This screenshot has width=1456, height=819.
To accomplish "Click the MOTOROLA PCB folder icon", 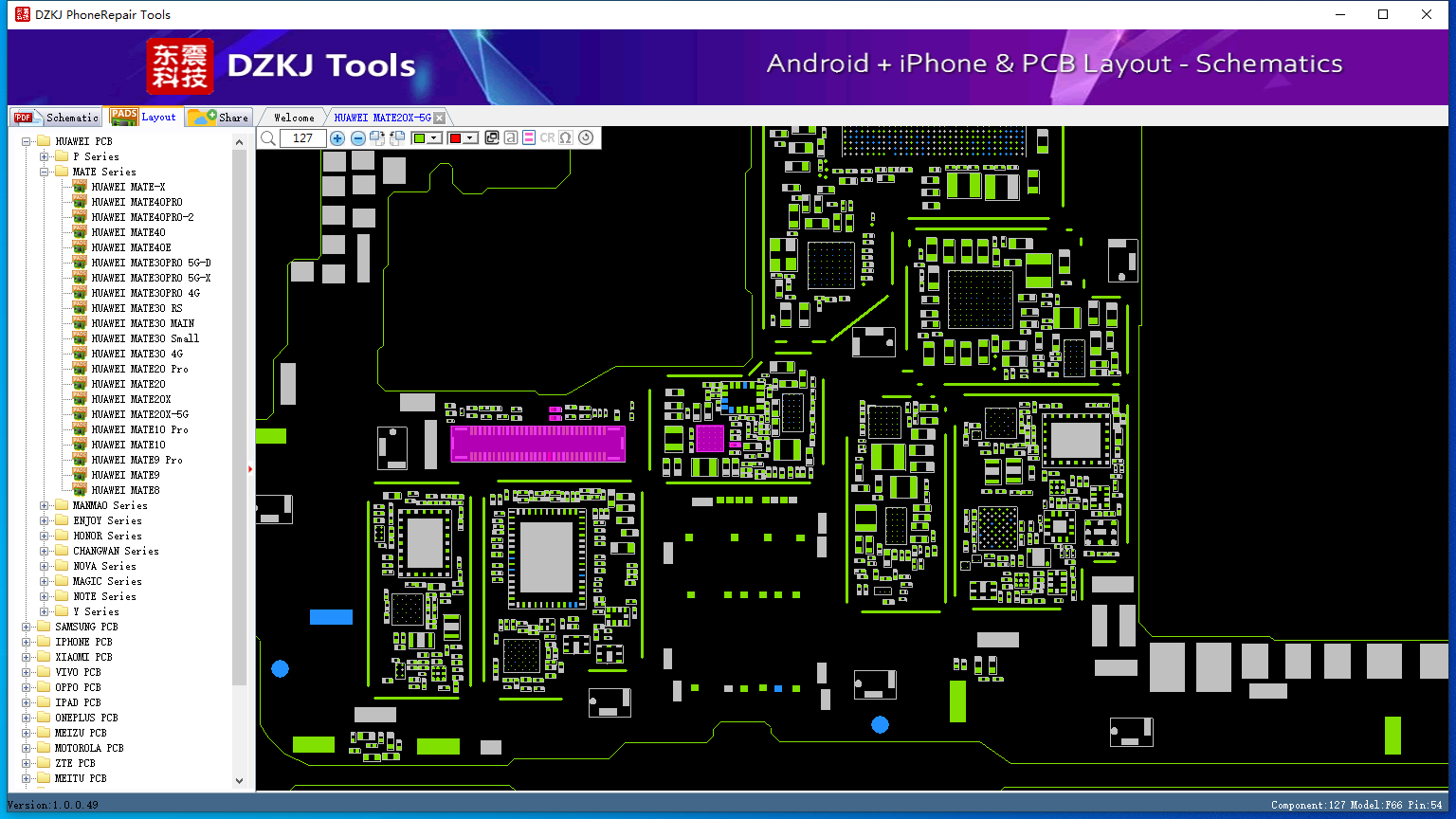I will pyautogui.click(x=44, y=748).
